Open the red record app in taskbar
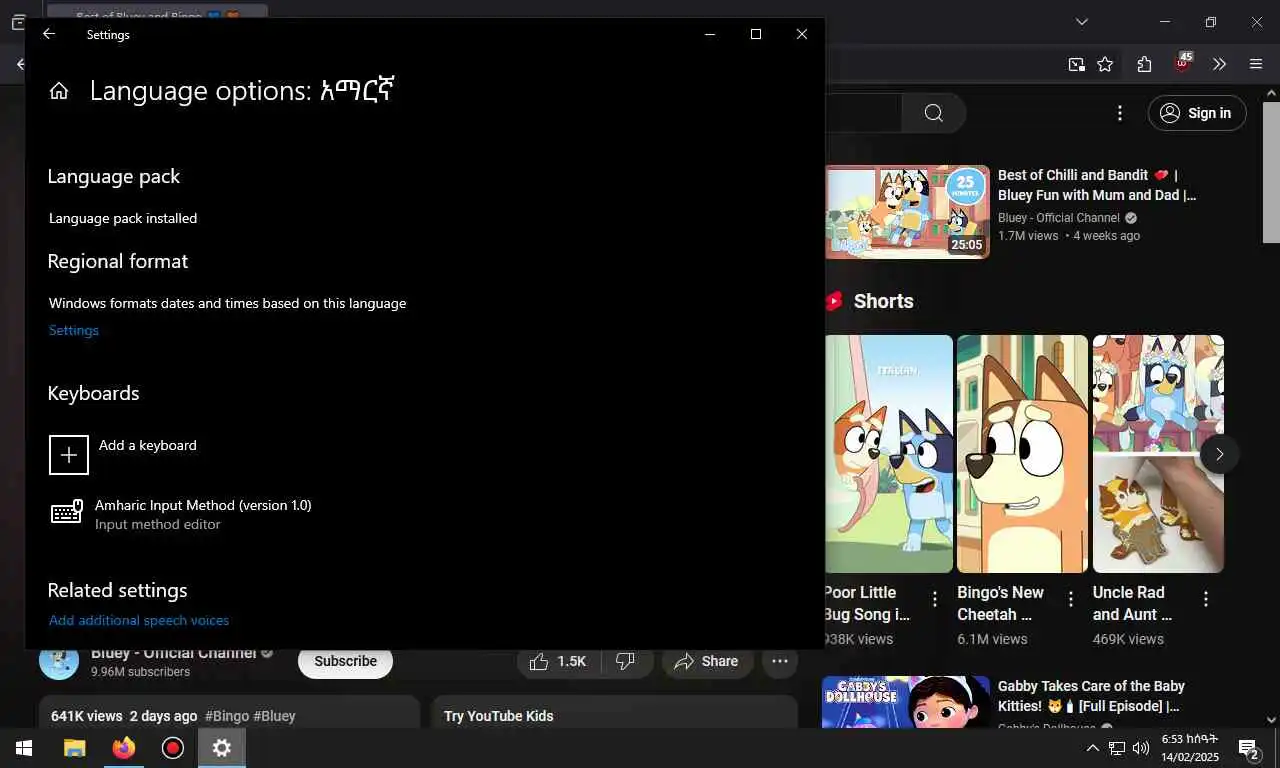 click(x=173, y=748)
